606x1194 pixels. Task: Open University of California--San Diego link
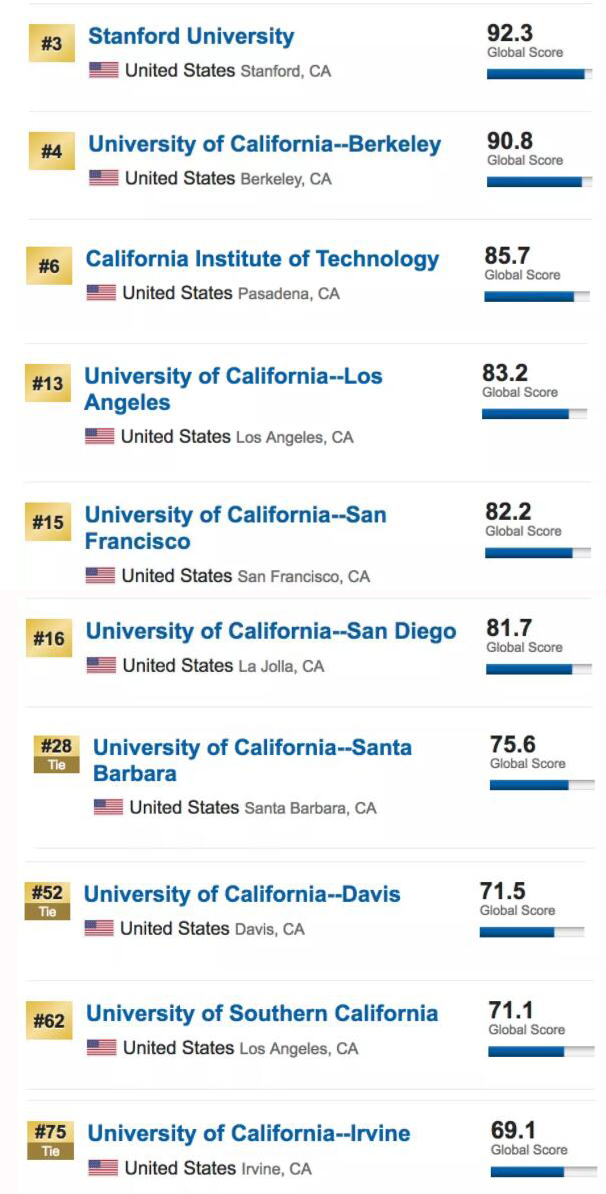(x=270, y=631)
